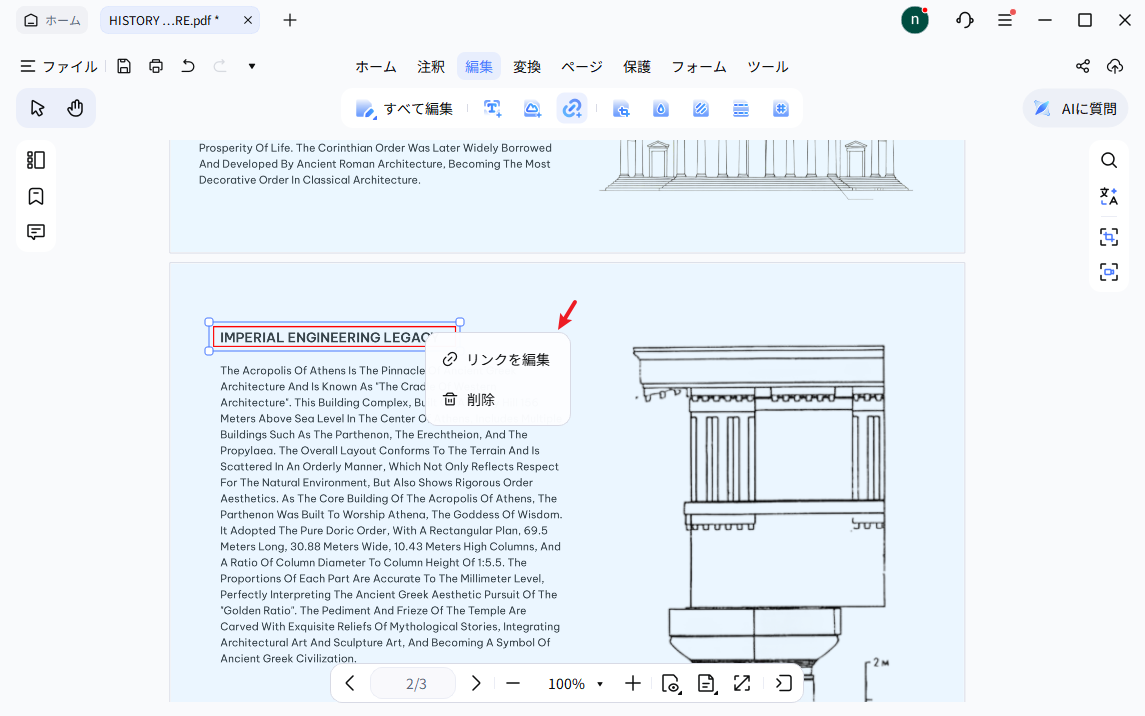Choose 削除 in context menu
The height and width of the screenshot is (716, 1145).
(x=497, y=399)
